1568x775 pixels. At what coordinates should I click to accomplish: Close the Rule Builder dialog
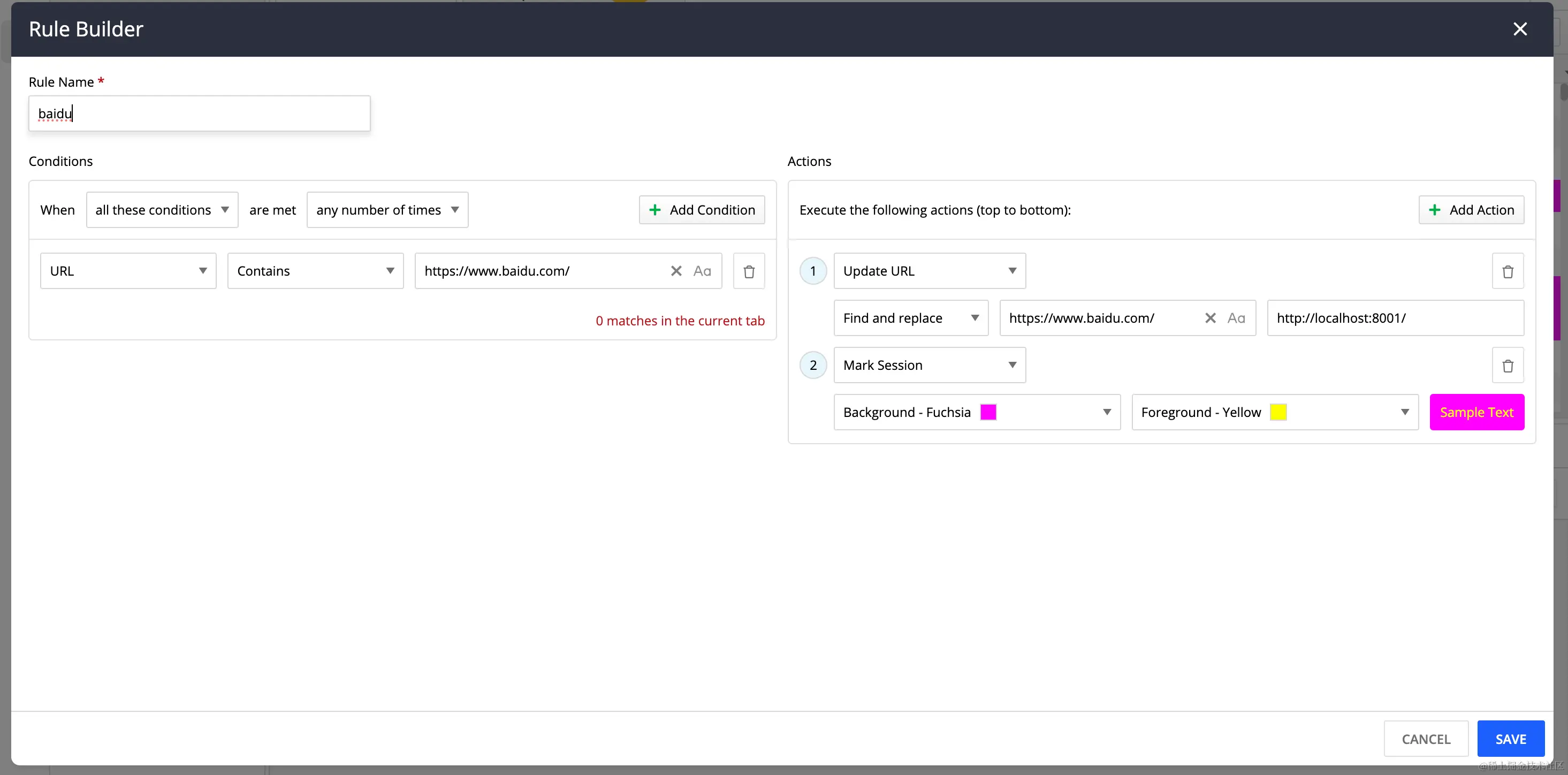(1519, 29)
